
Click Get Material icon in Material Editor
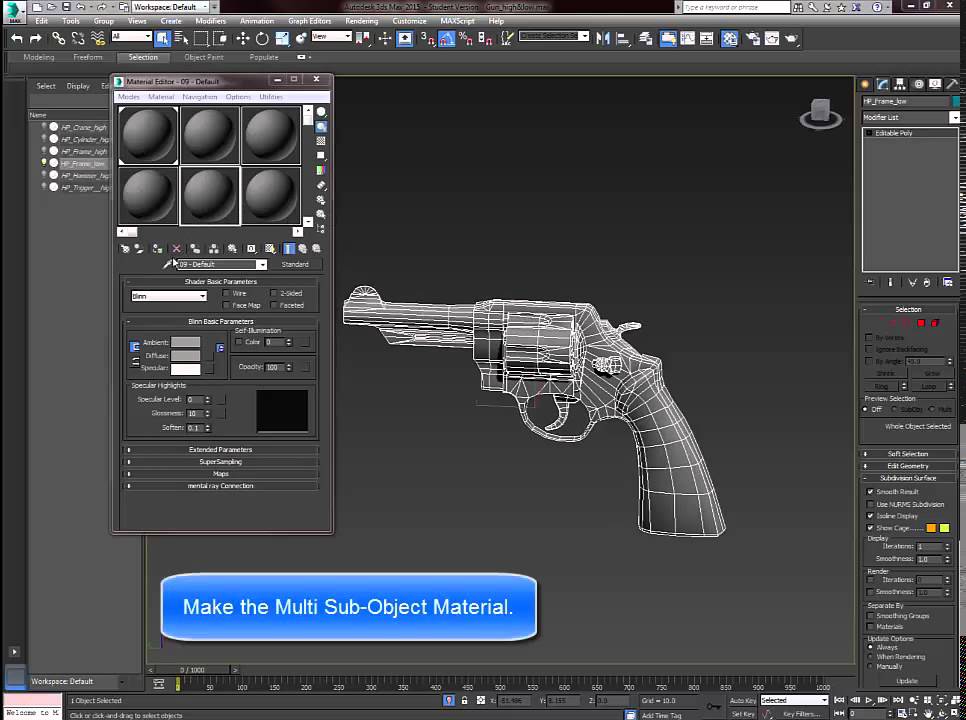click(x=125, y=248)
